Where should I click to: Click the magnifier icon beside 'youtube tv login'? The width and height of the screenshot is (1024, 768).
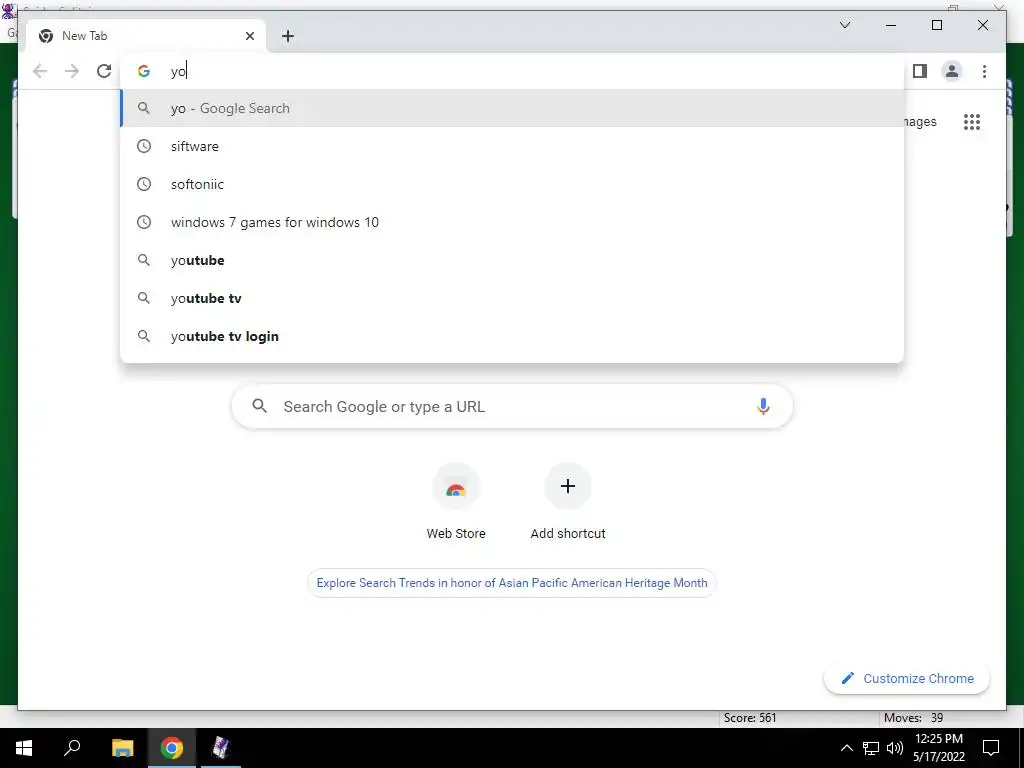pos(144,336)
